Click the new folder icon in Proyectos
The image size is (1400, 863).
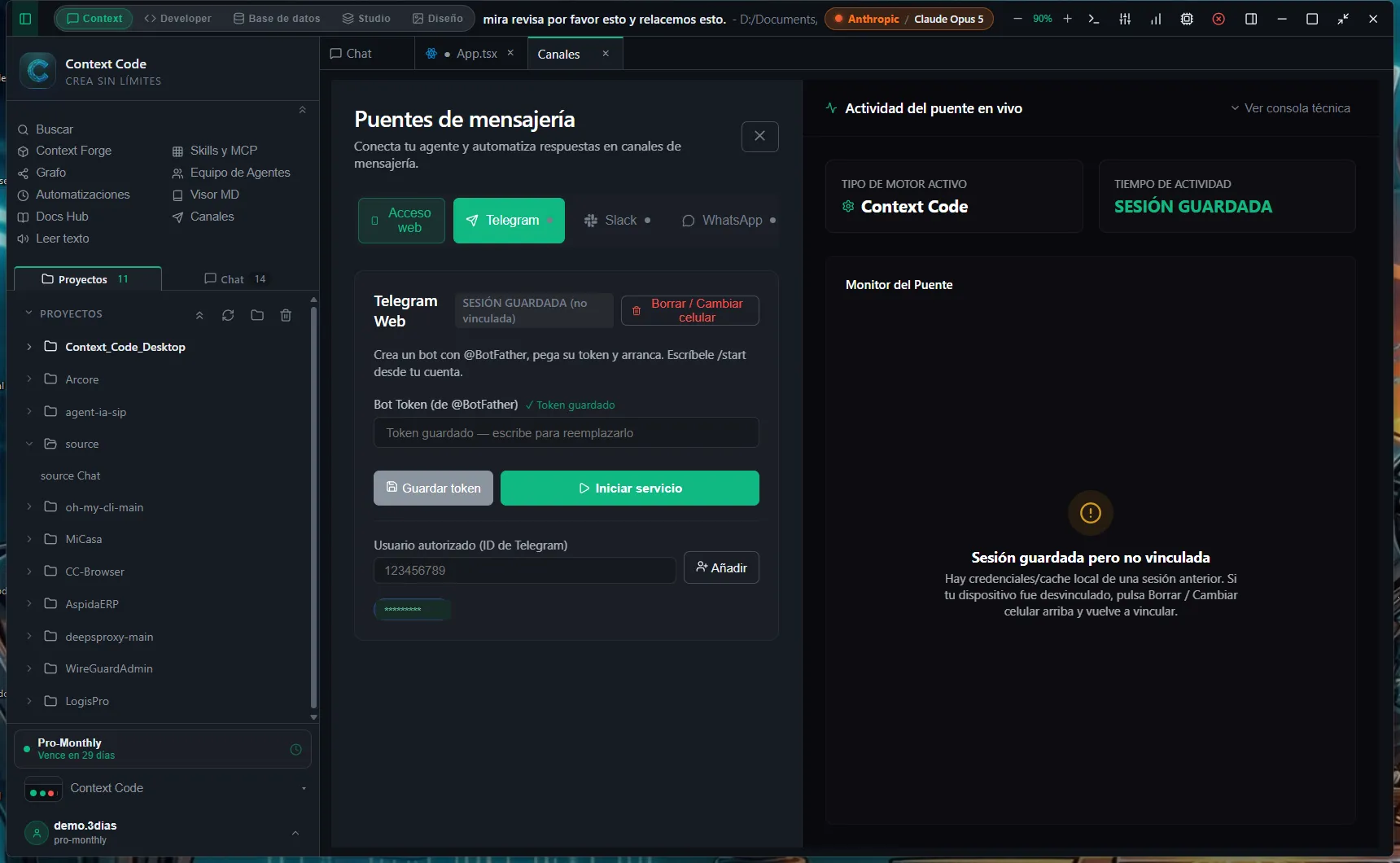[x=257, y=315]
